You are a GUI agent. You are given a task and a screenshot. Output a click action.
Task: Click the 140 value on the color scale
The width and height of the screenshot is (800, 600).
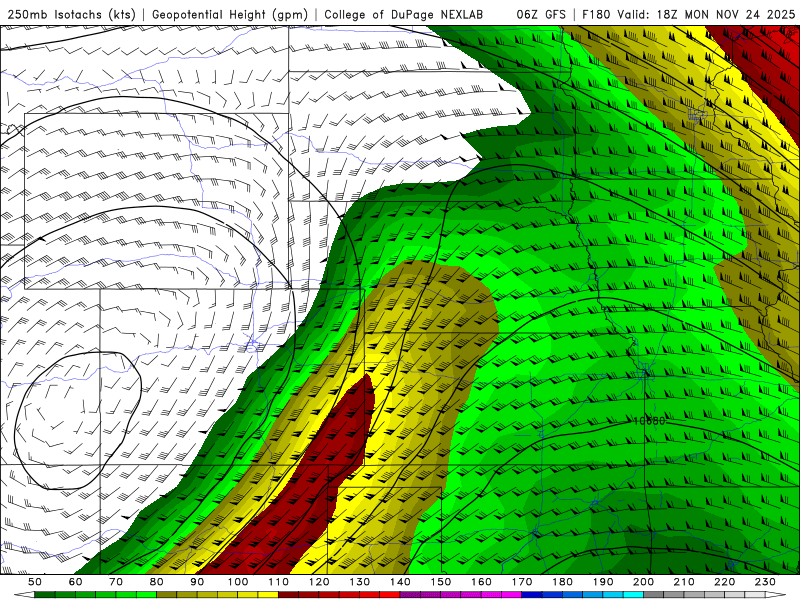click(400, 582)
